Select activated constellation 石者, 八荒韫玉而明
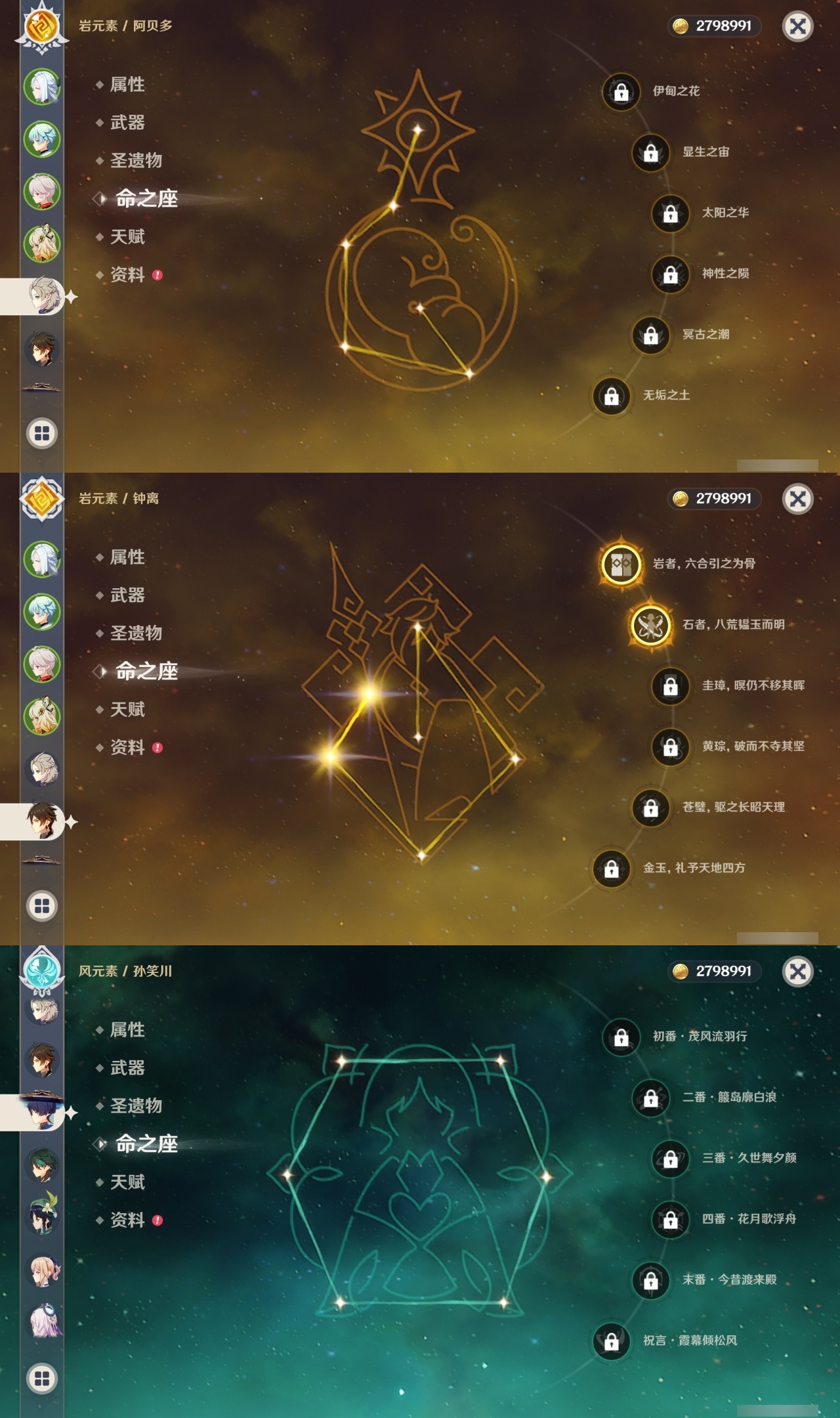840x1418 pixels. pos(650,625)
